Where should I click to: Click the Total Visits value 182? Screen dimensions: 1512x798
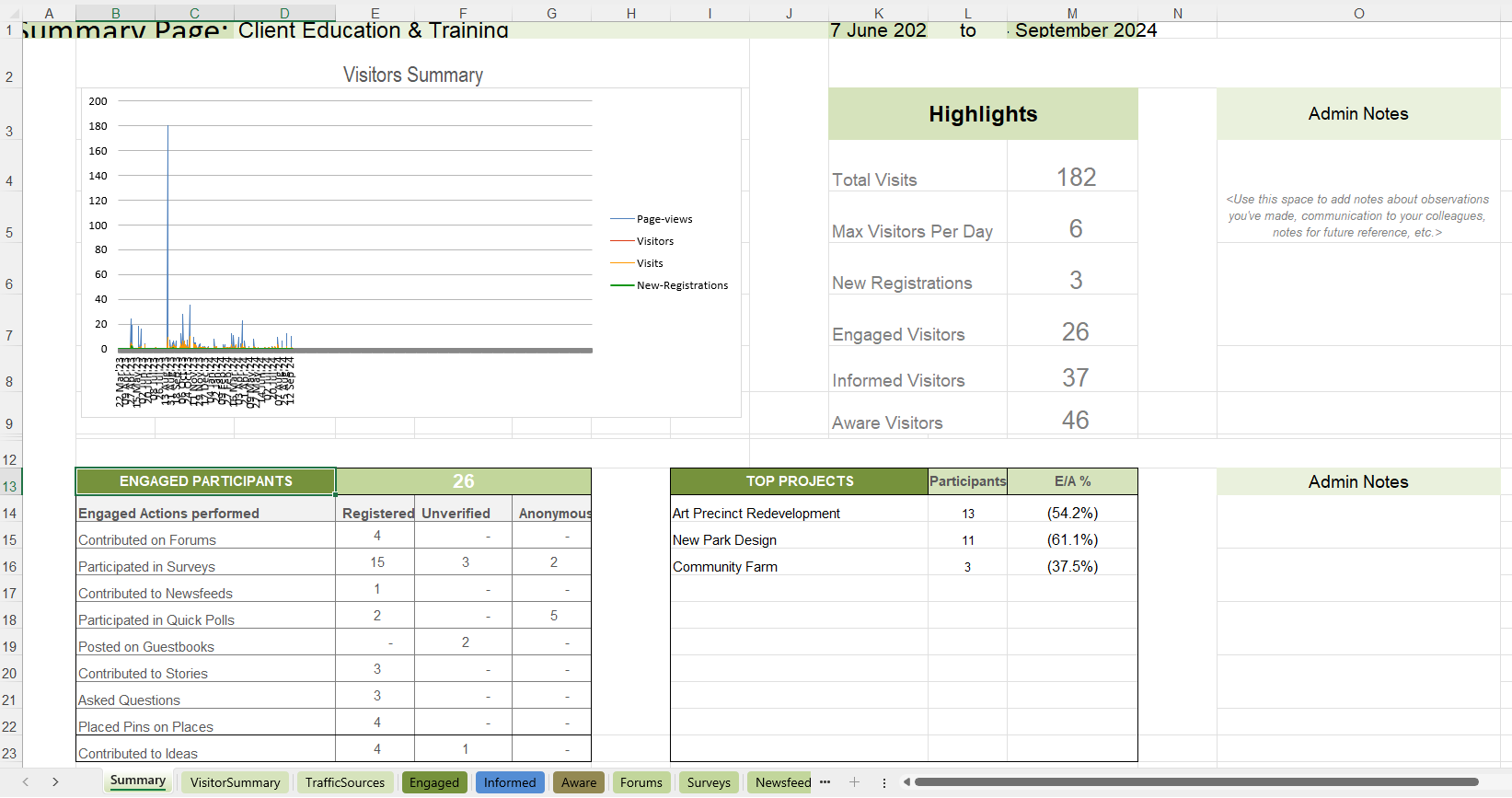(1076, 177)
